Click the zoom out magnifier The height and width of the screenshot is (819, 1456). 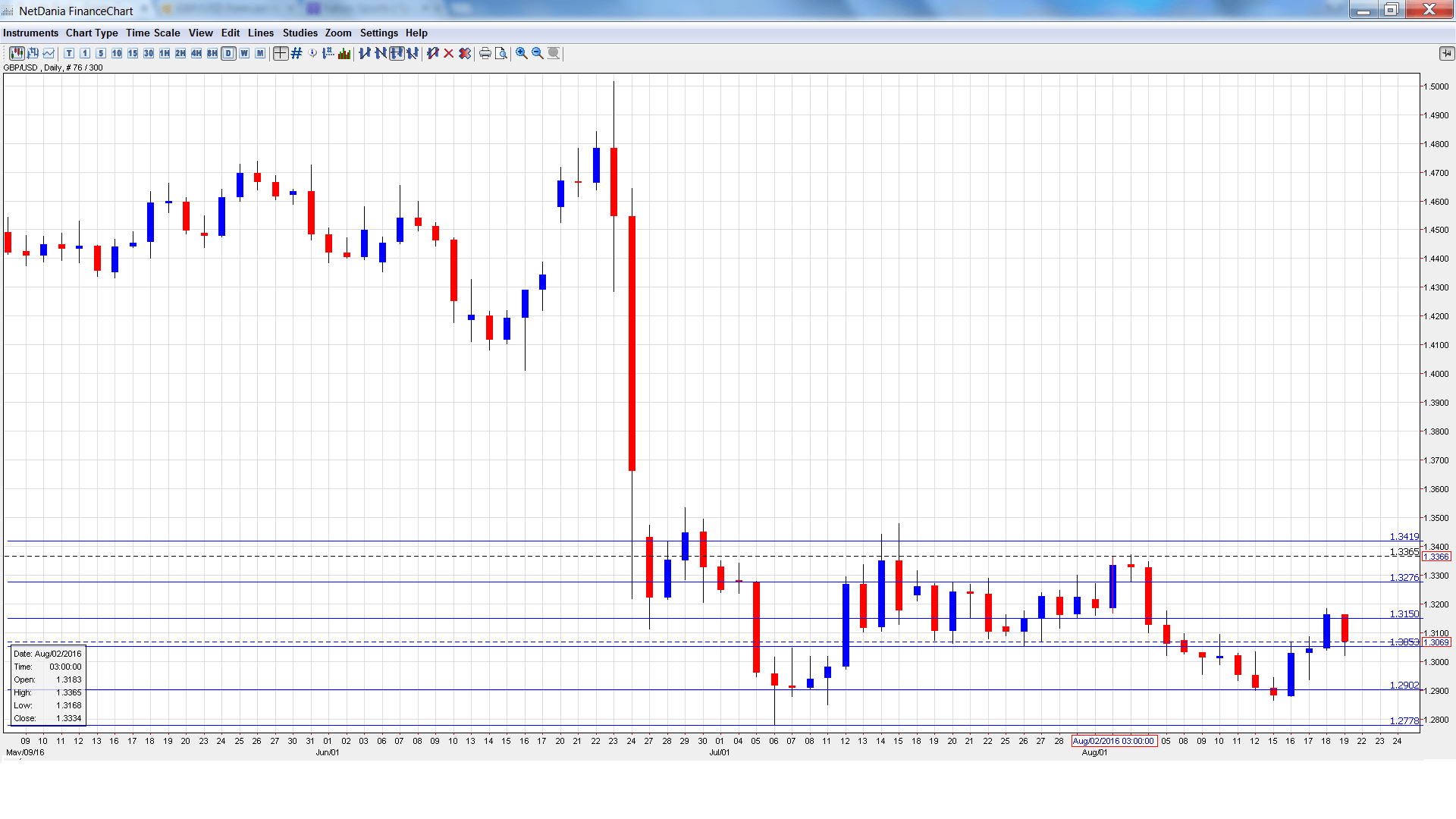tap(538, 53)
